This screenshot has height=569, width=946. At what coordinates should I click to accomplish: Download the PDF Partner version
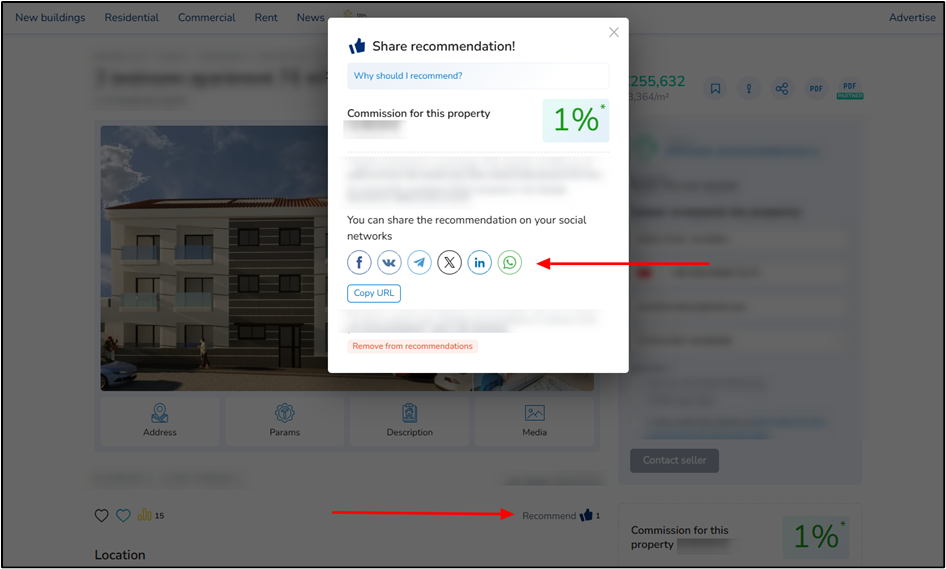click(849, 89)
